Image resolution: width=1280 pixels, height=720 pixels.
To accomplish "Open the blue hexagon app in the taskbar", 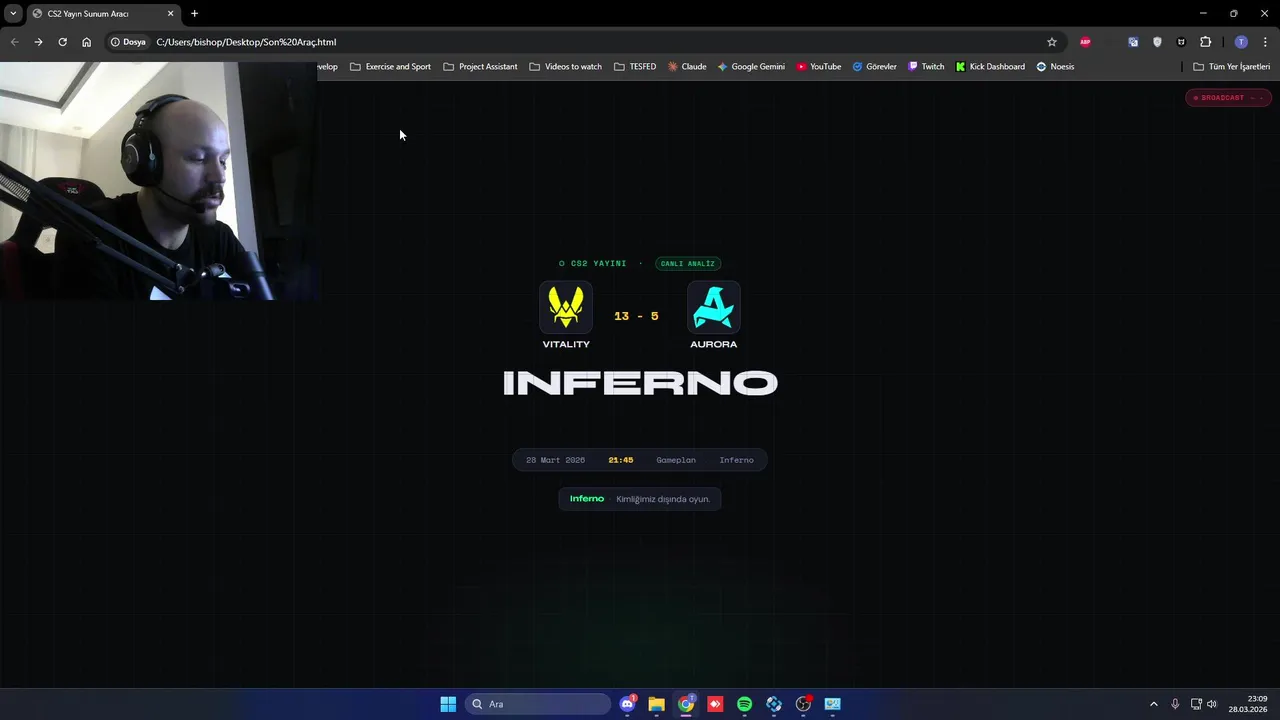I will click(774, 704).
